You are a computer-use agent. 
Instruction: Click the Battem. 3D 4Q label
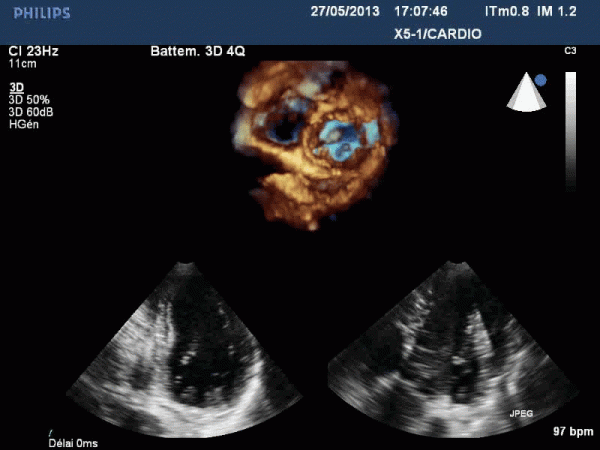pyautogui.click(x=198, y=51)
